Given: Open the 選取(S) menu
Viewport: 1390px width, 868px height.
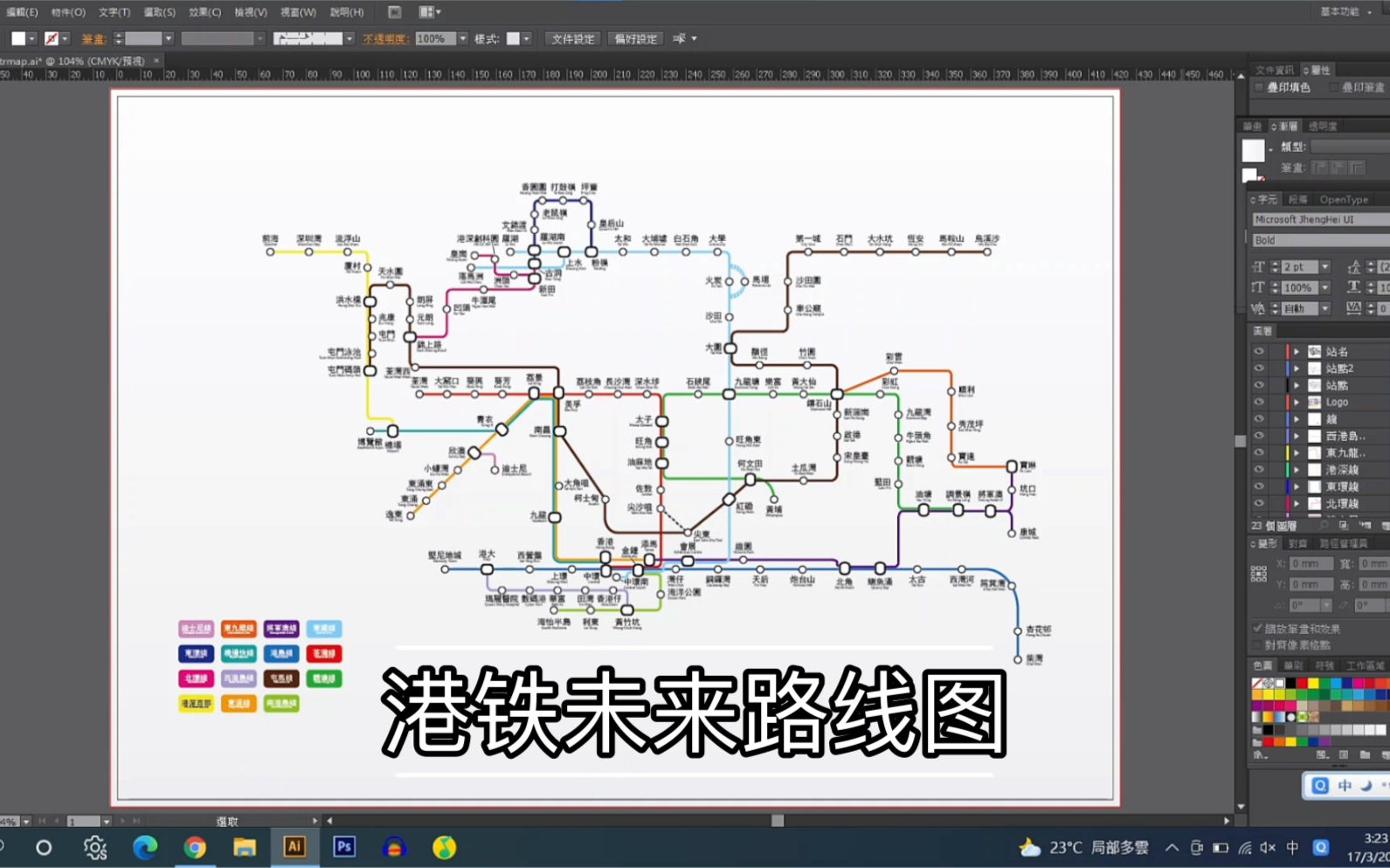Looking at the screenshot, I should 160,12.
